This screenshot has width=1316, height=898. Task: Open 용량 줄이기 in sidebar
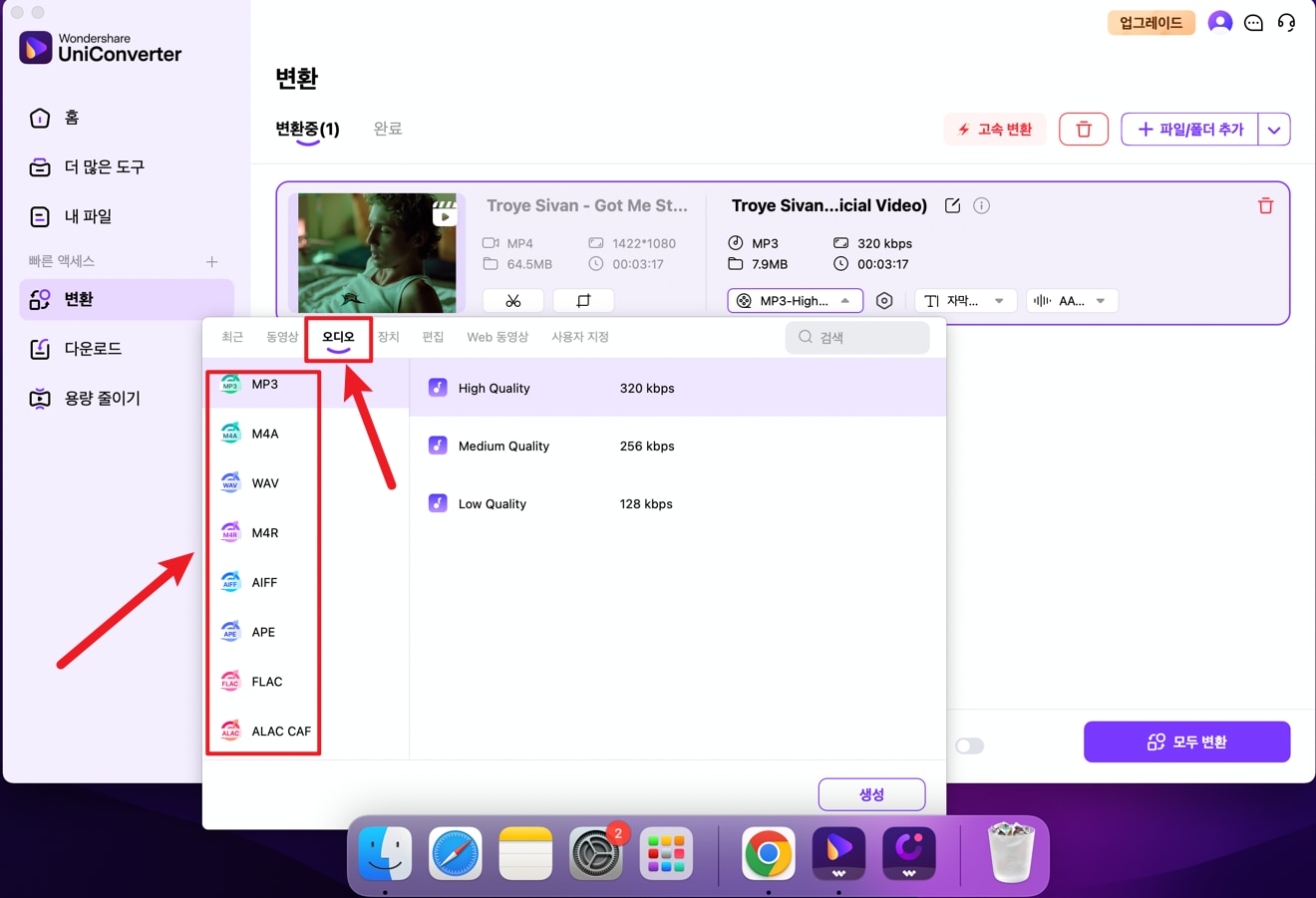tap(127, 398)
